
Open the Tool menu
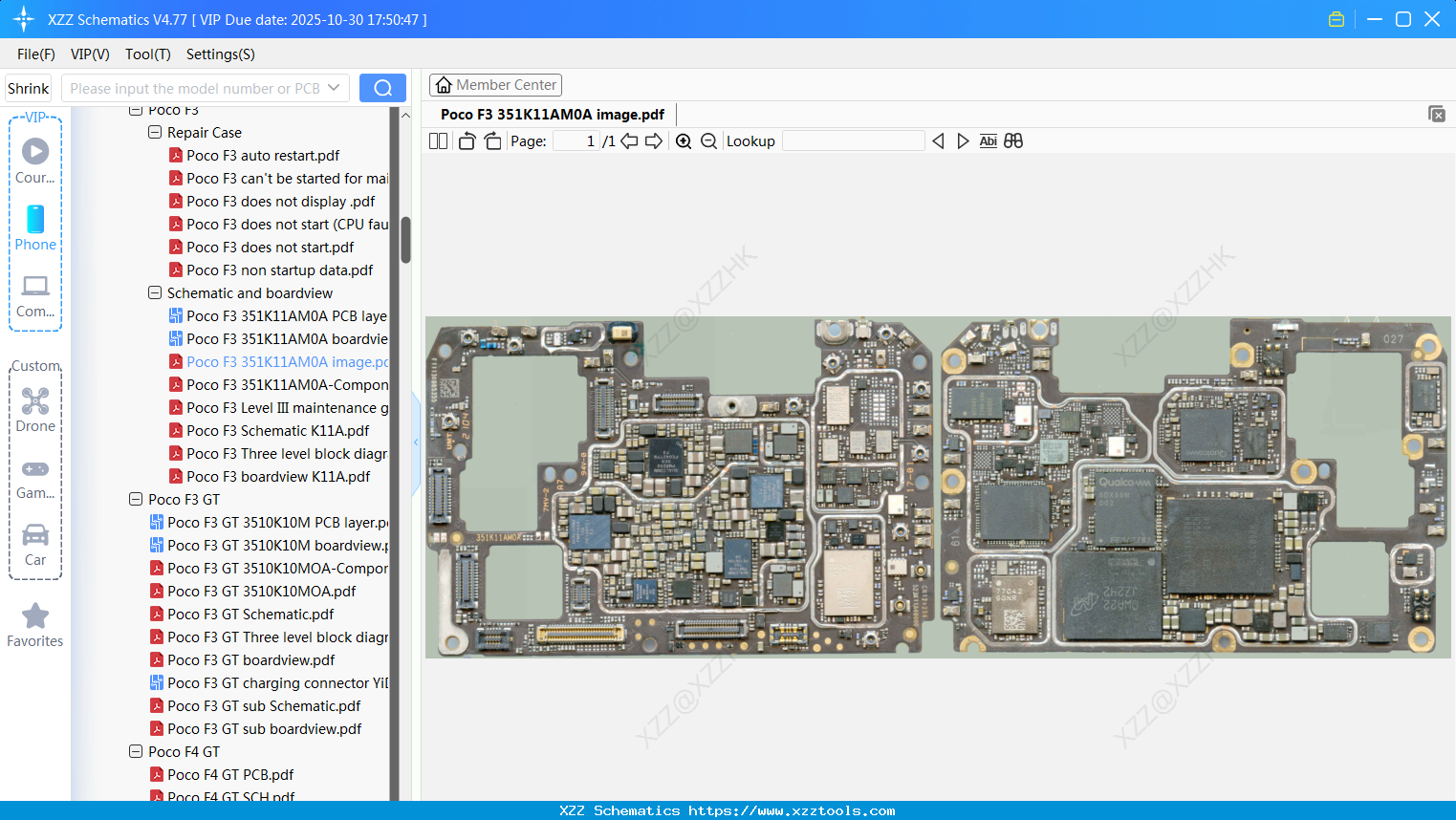147,54
